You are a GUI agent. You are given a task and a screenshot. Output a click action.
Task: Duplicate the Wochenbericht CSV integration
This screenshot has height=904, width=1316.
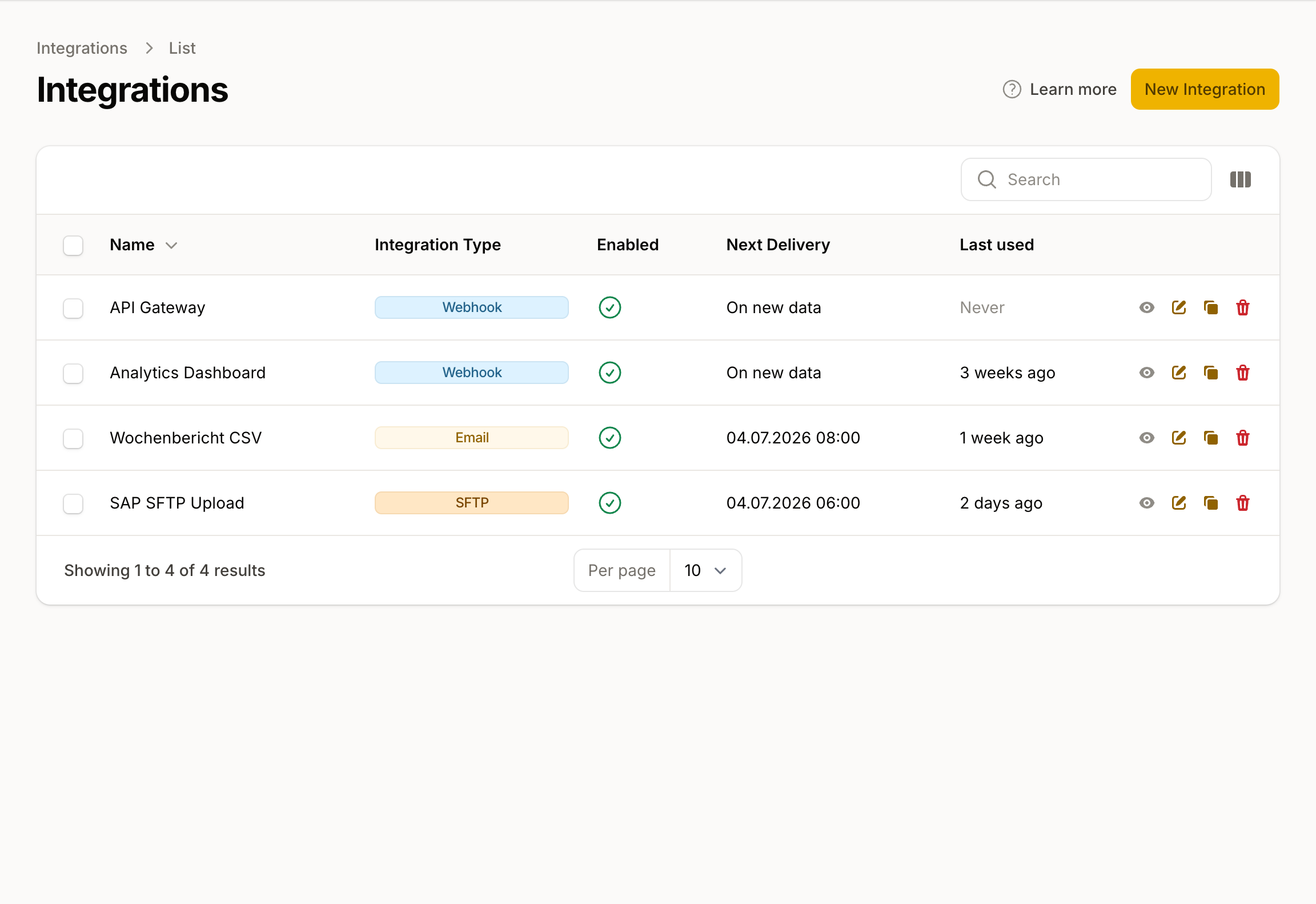1210,438
